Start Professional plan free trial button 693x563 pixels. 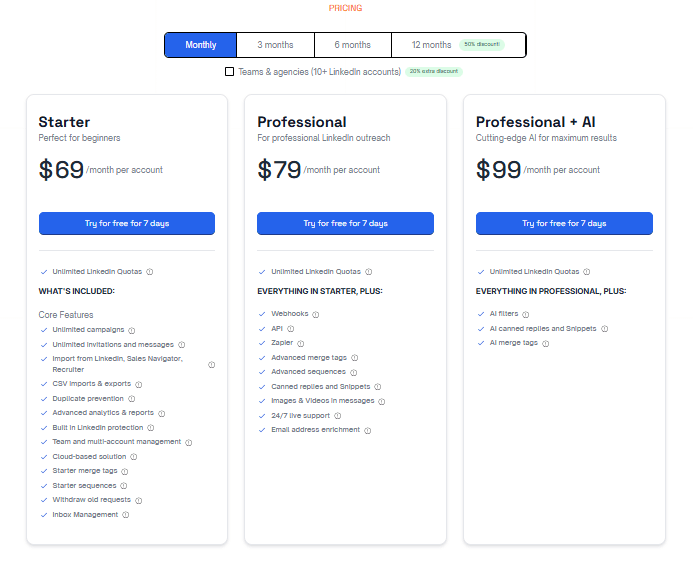pyautogui.click(x=345, y=223)
